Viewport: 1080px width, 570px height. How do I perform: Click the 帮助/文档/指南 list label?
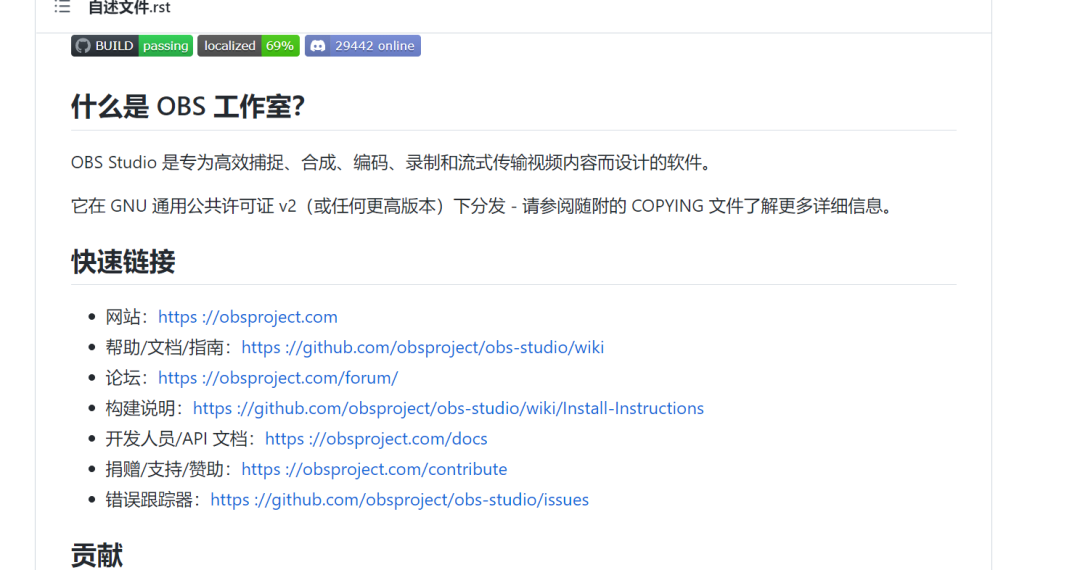pos(169,347)
